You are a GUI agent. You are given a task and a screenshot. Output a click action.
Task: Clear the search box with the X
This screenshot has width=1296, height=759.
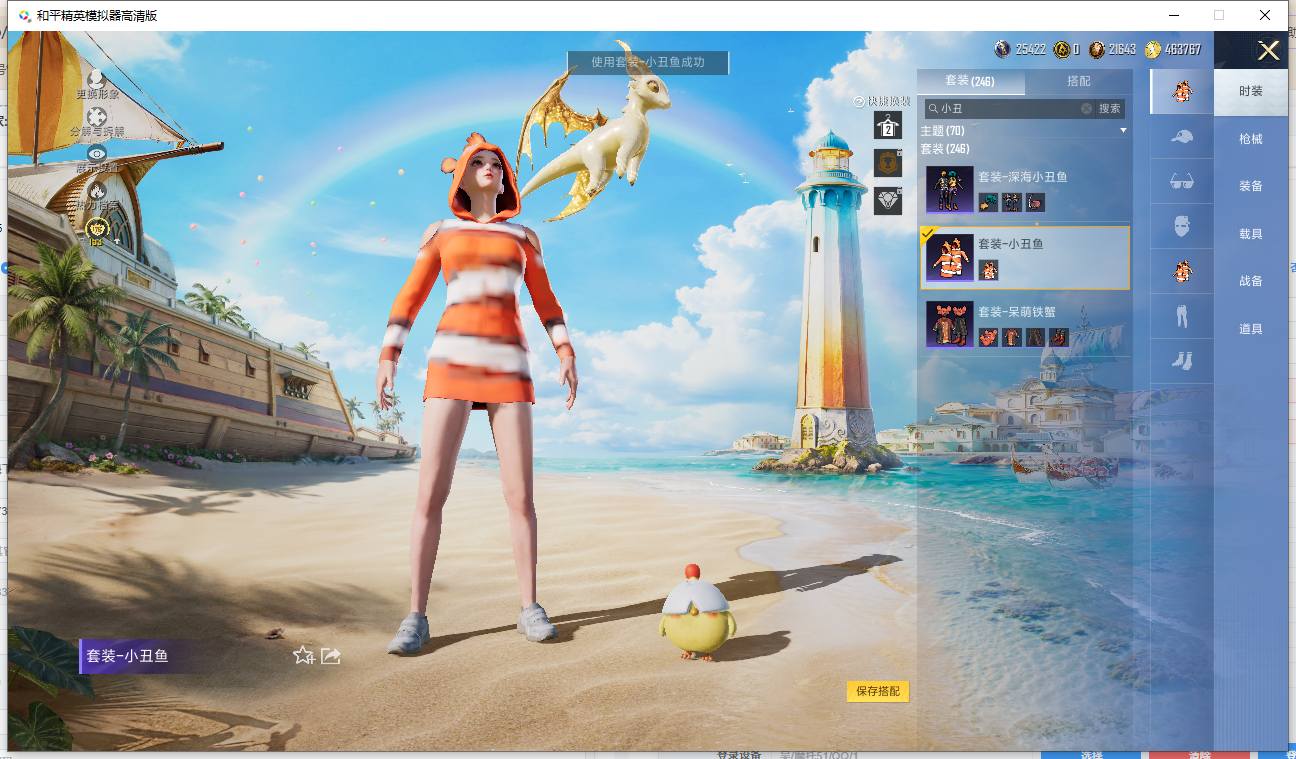(x=1086, y=108)
